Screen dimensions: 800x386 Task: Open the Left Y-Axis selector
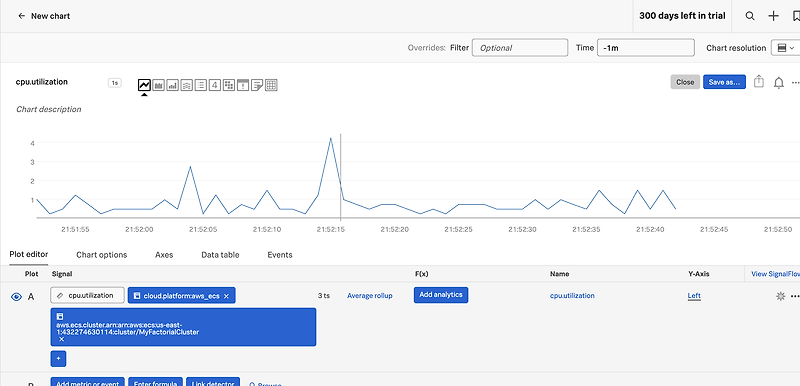[x=694, y=296]
